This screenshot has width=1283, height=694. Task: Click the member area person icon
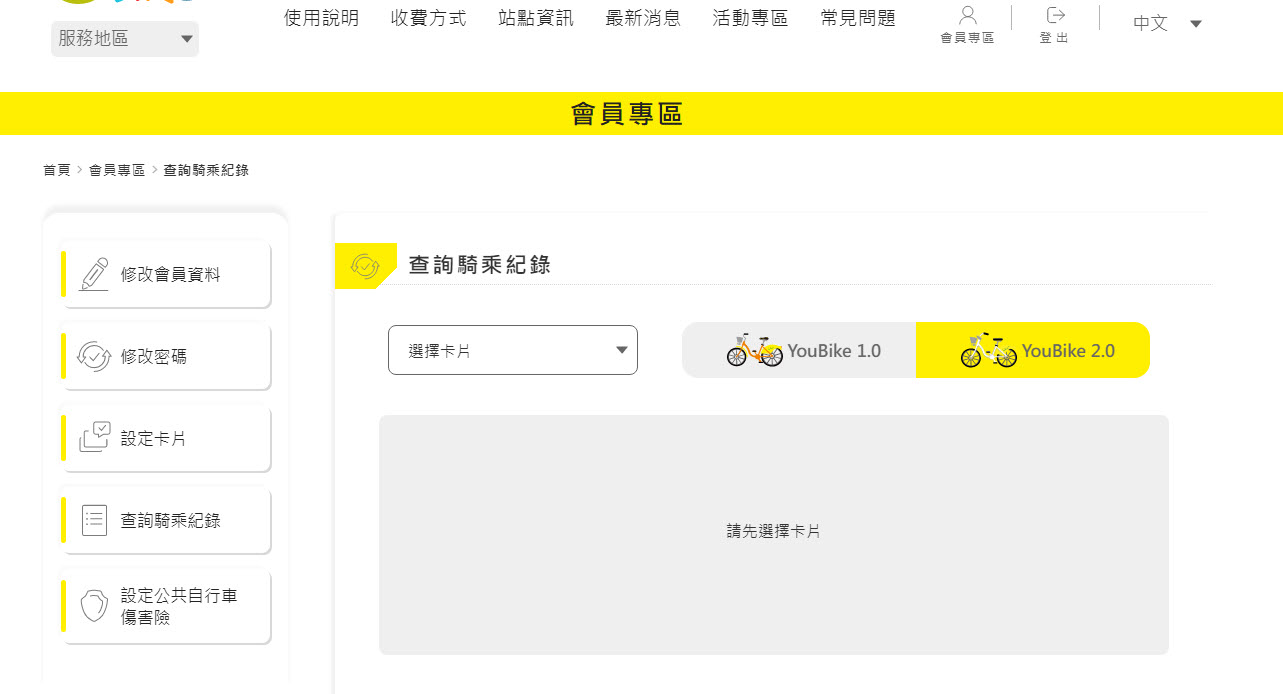tap(967, 15)
